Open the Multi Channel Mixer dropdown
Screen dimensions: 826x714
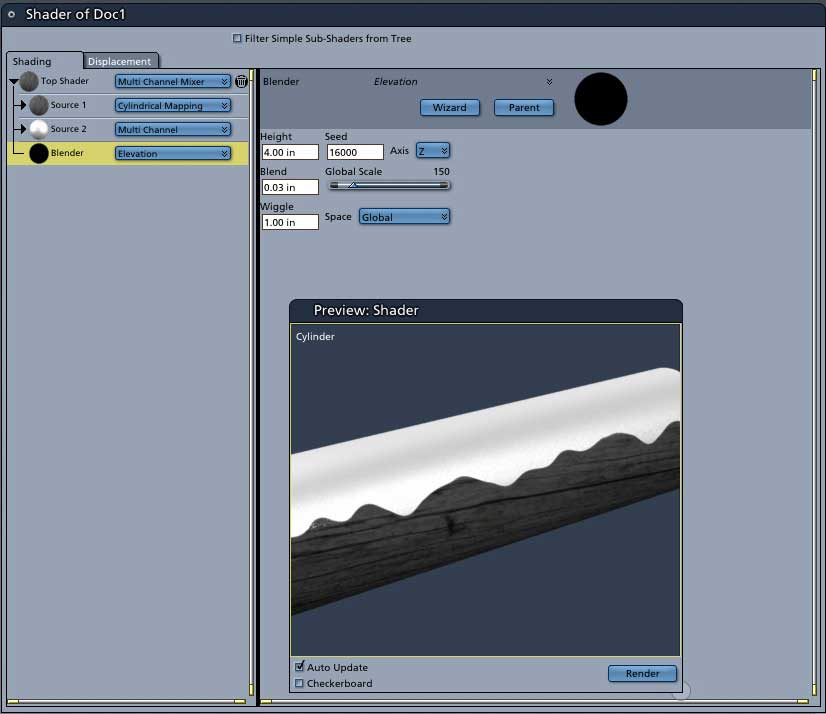coord(173,81)
